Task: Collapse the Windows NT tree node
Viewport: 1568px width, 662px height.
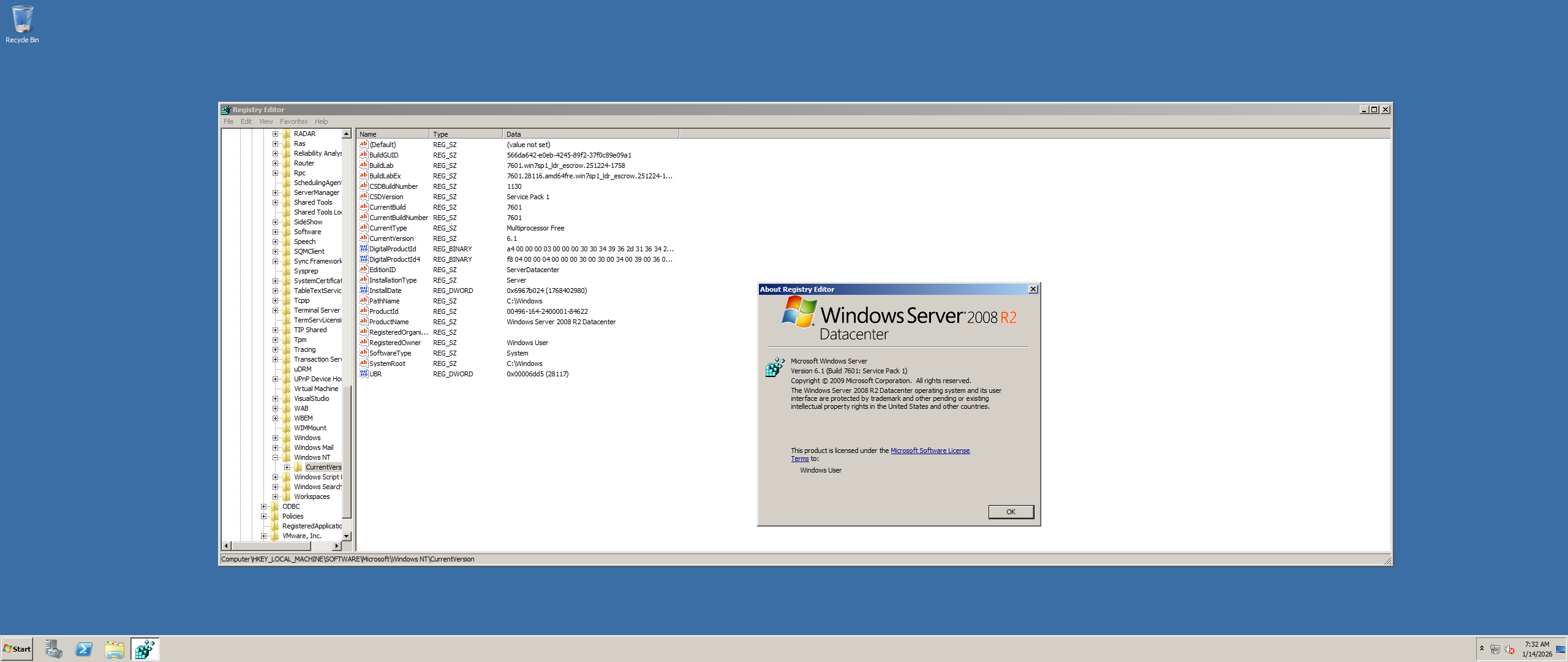Action: [276, 457]
